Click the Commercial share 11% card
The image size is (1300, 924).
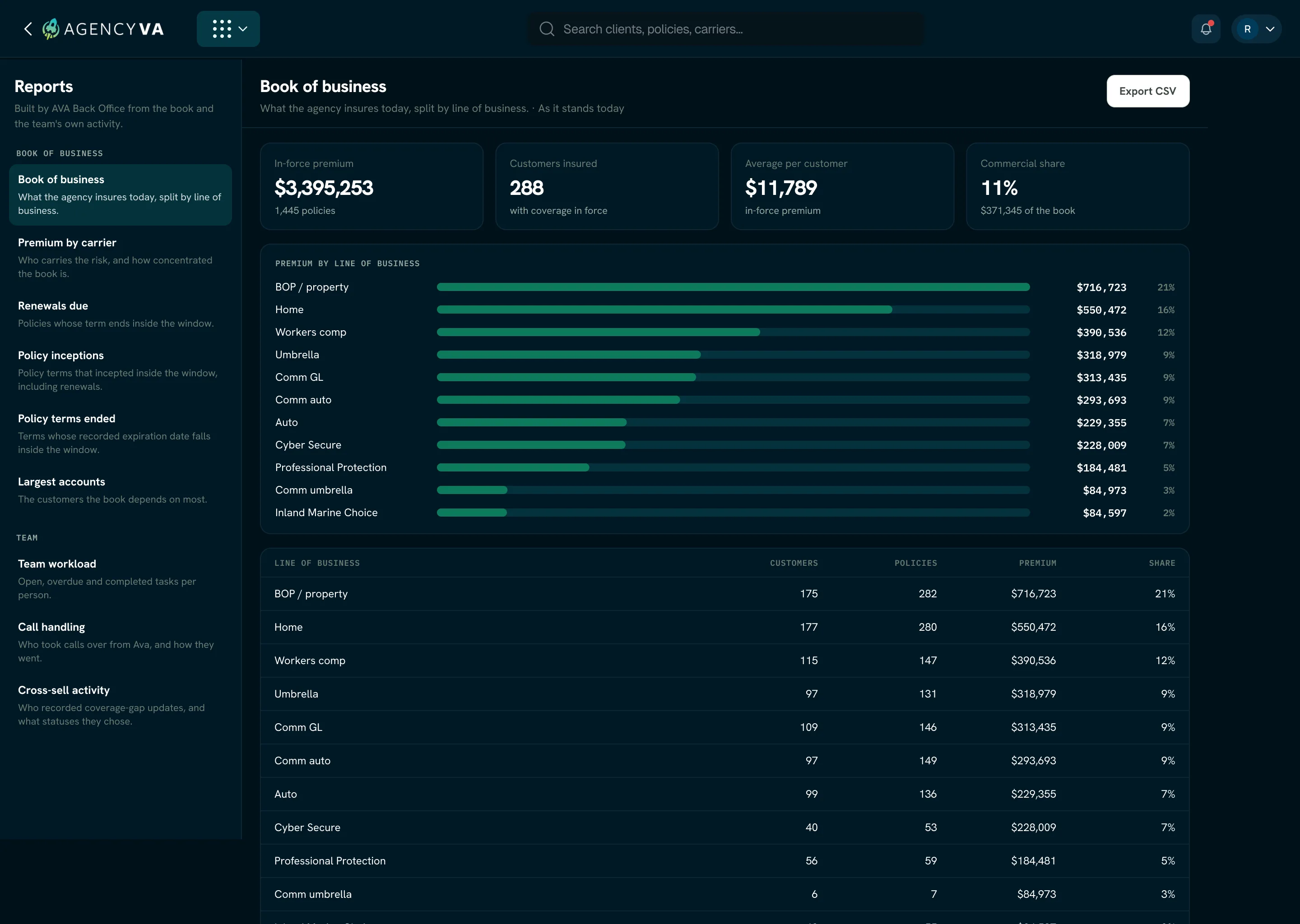(1077, 186)
